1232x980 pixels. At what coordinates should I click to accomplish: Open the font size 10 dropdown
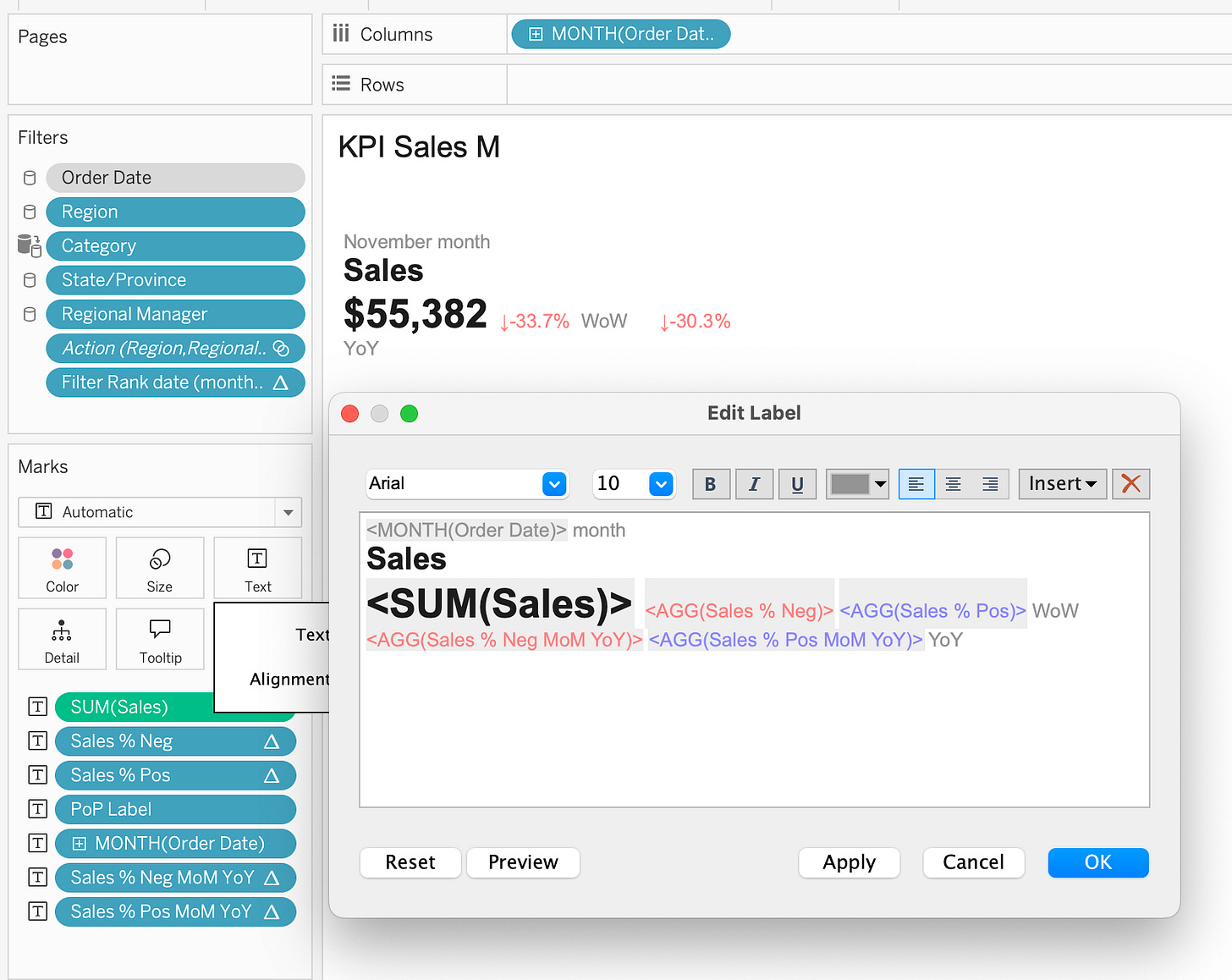634,484
